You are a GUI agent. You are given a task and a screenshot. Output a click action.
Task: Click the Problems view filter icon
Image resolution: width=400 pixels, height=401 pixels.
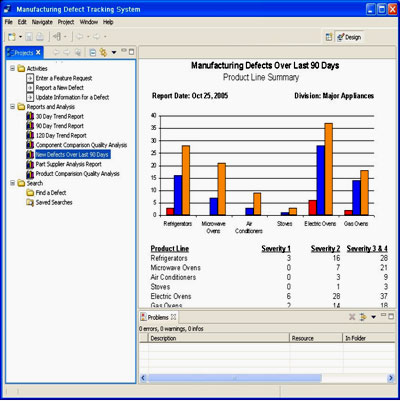tap(363, 317)
